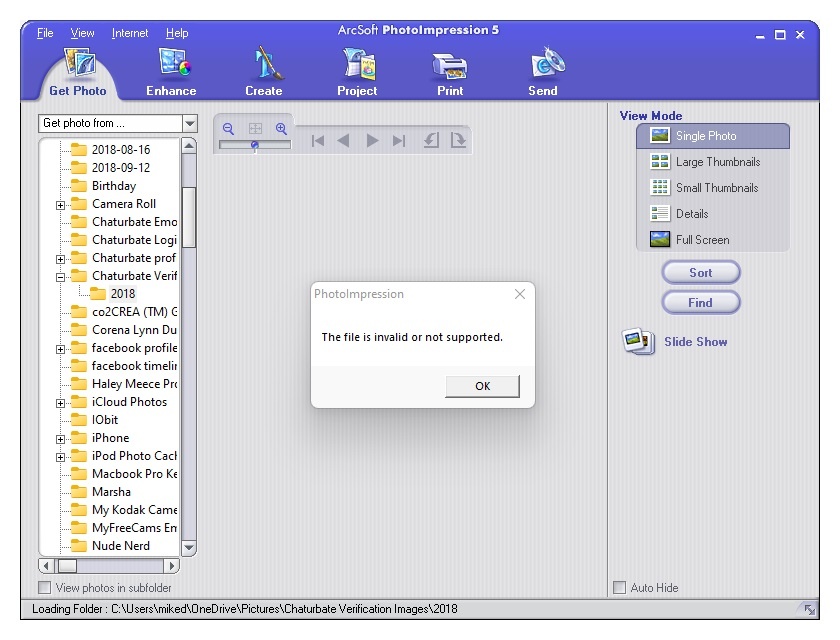This screenshot has width=840, height=640.
Task: Open the Print function
Action: click(x=449, y=63)
